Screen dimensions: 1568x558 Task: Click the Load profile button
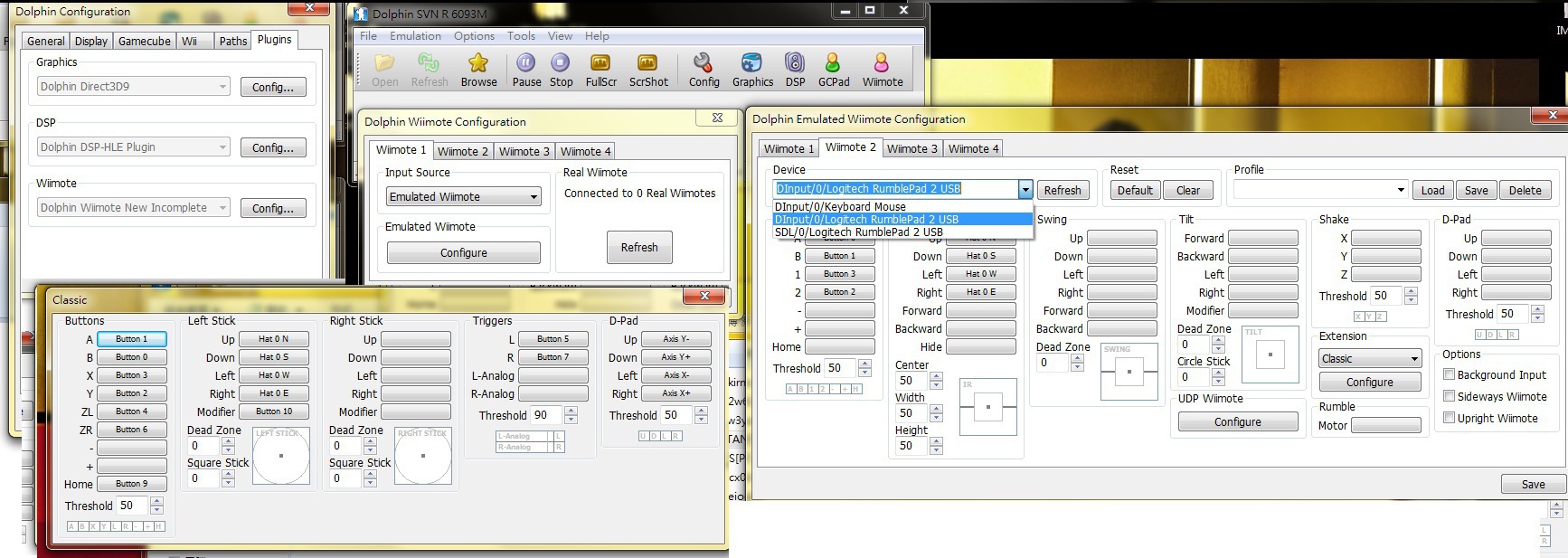1432,190
